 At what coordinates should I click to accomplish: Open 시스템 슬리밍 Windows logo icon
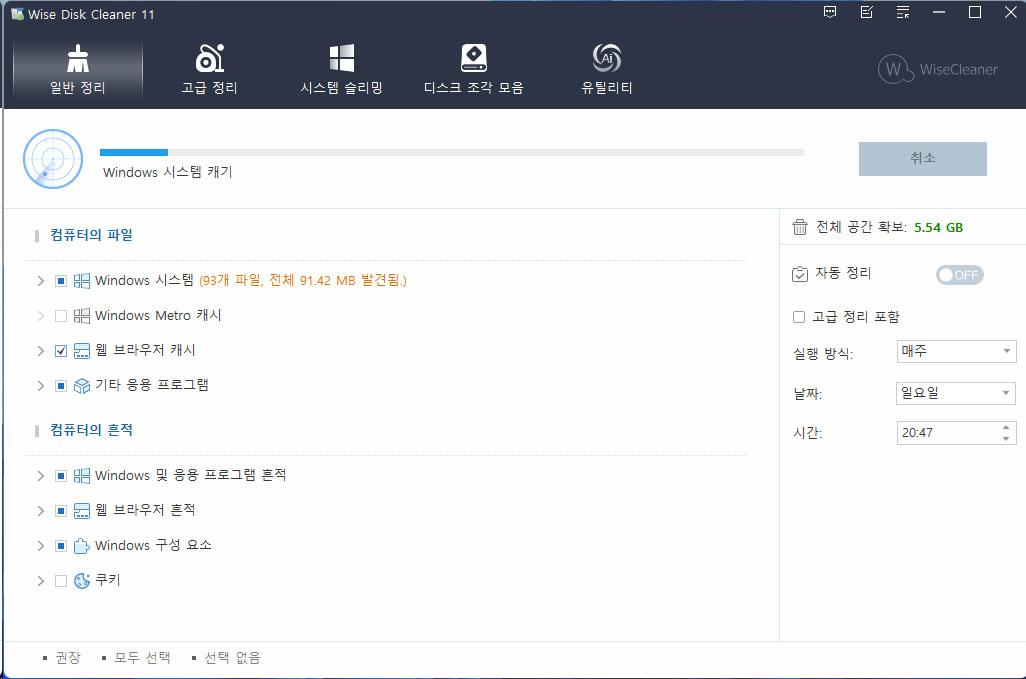point(342,59)
